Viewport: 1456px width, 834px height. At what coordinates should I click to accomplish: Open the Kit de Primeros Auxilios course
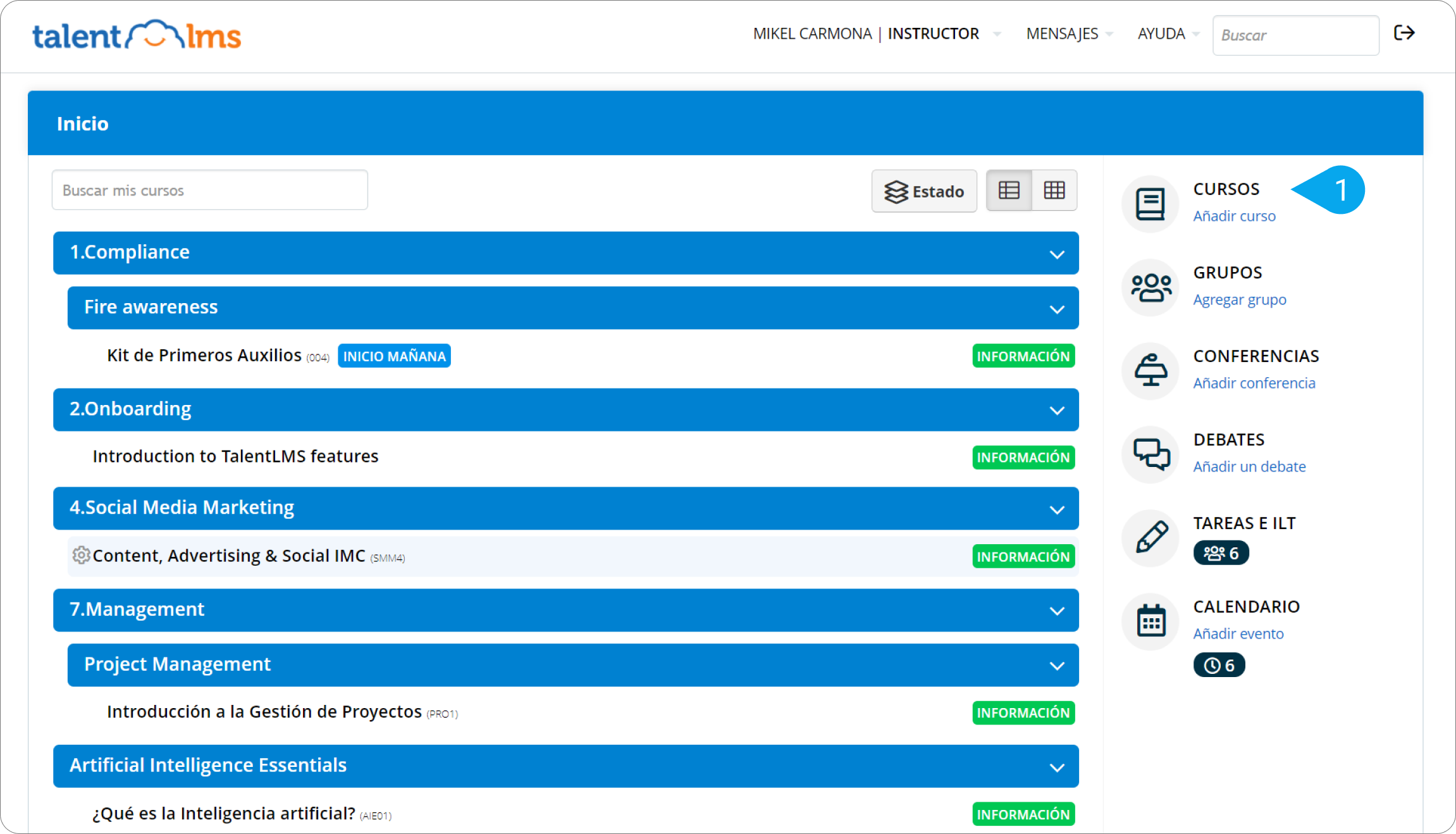204,356
